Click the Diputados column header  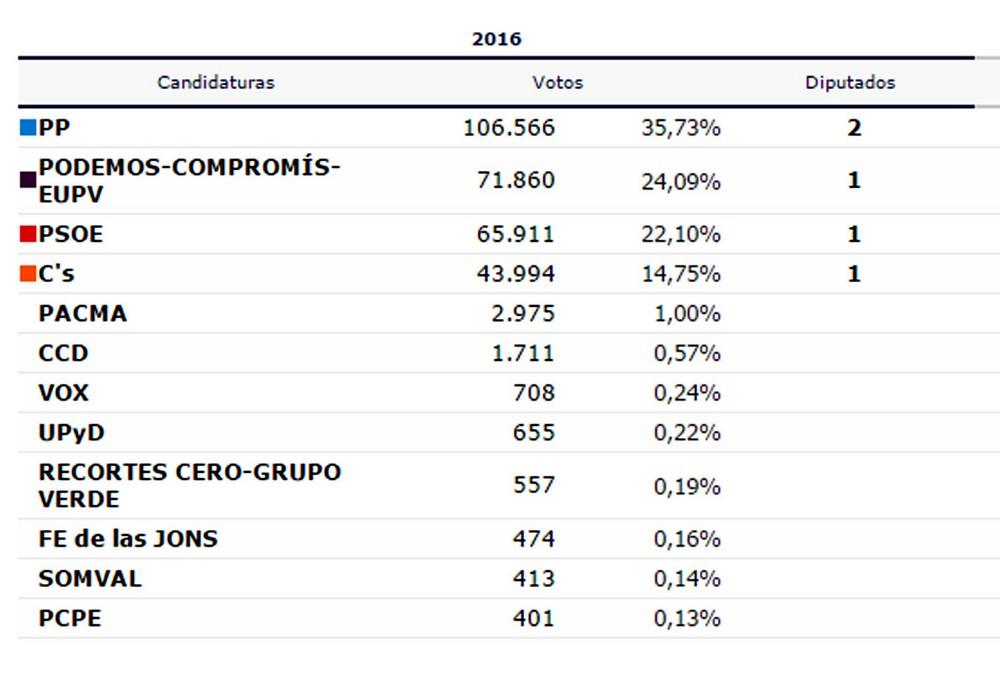pos(850,83)
